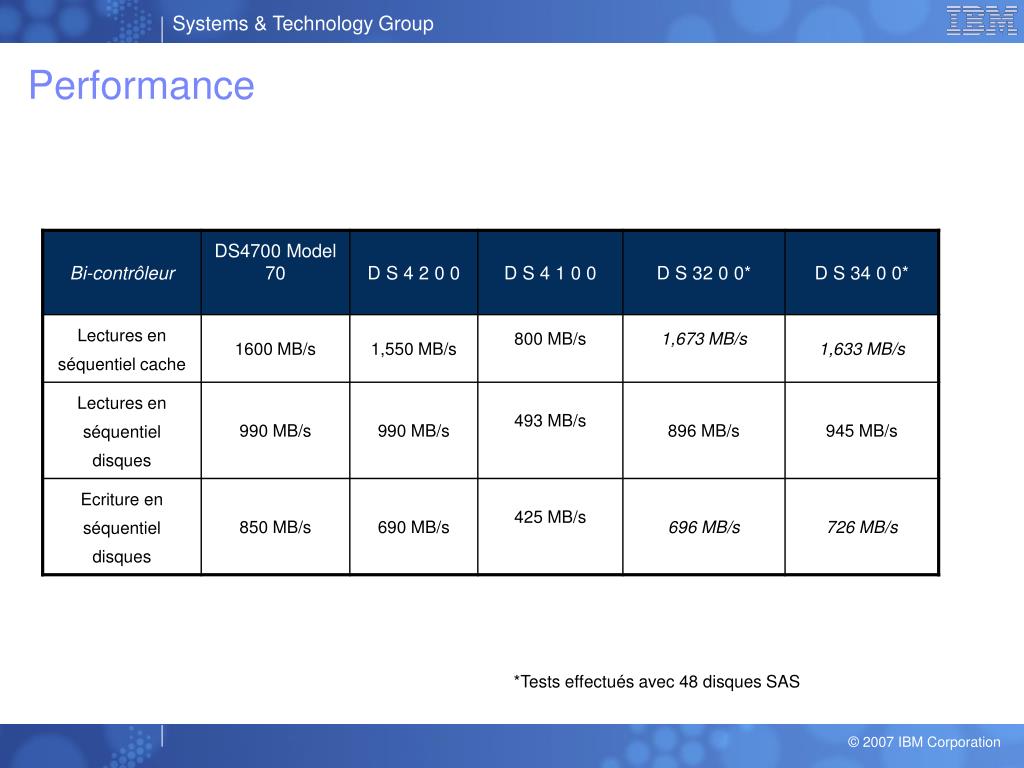Select the 'Ecriture en séquentiel disques' row label

click(x=122, y=528)
